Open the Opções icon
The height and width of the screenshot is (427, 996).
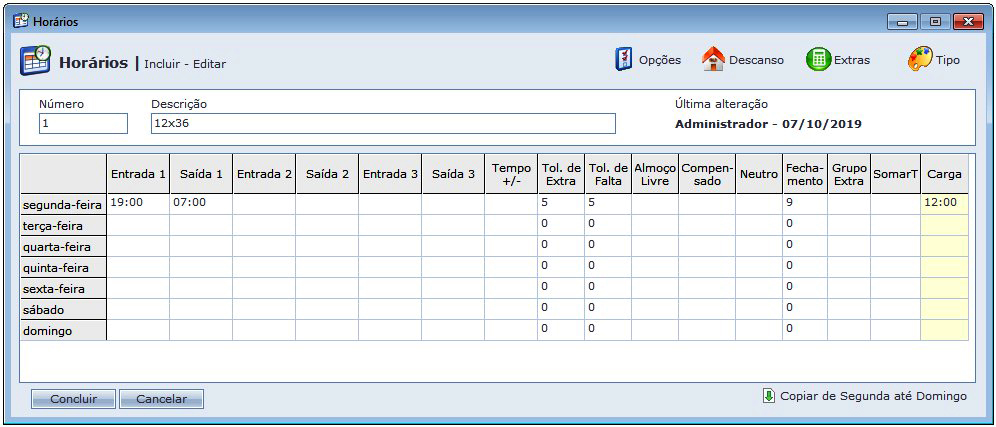[x=624, y=59]
